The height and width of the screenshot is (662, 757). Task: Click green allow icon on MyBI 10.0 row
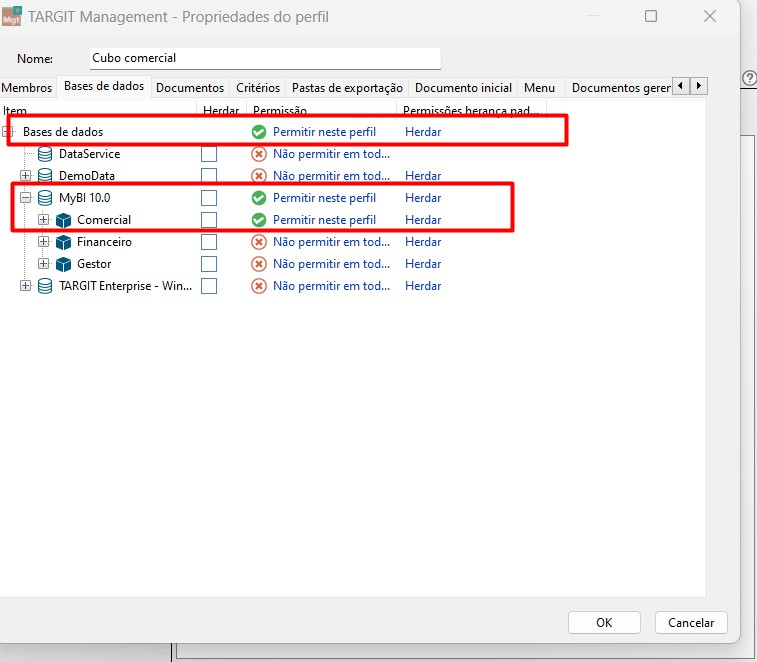[x=259, y=197]
